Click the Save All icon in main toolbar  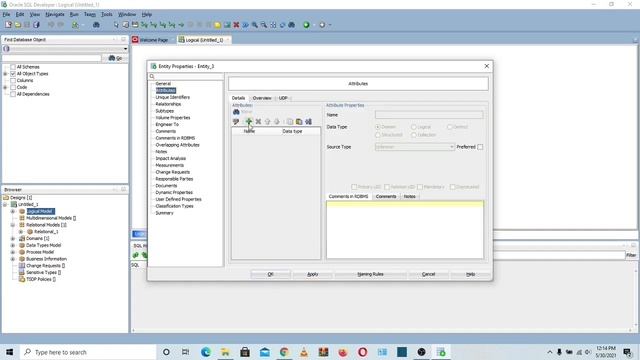(x=36, y=25)
